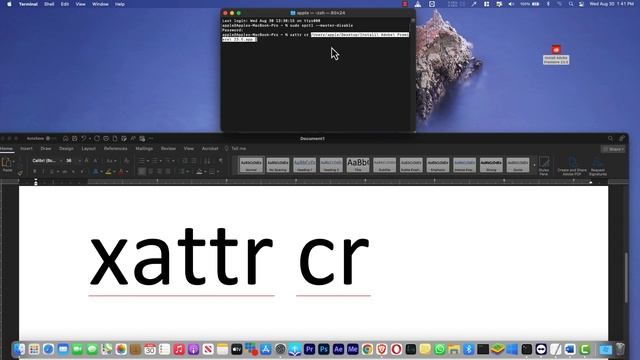
Task: Open Photoshop from the Dock
Action: tap(324, 349)
